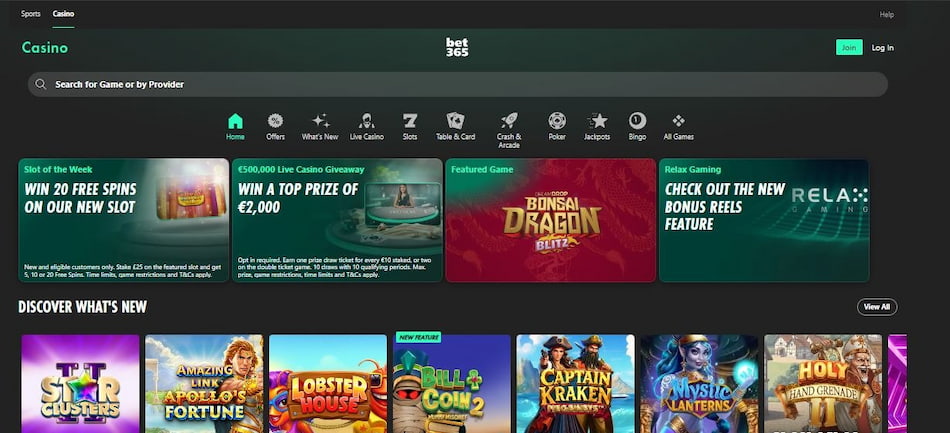Image resolution: width=950 pixels, height=433 pixels.
Task: Launch the Captain Kraken game tile
Action: pyautogui.click(x=576, y=384)
